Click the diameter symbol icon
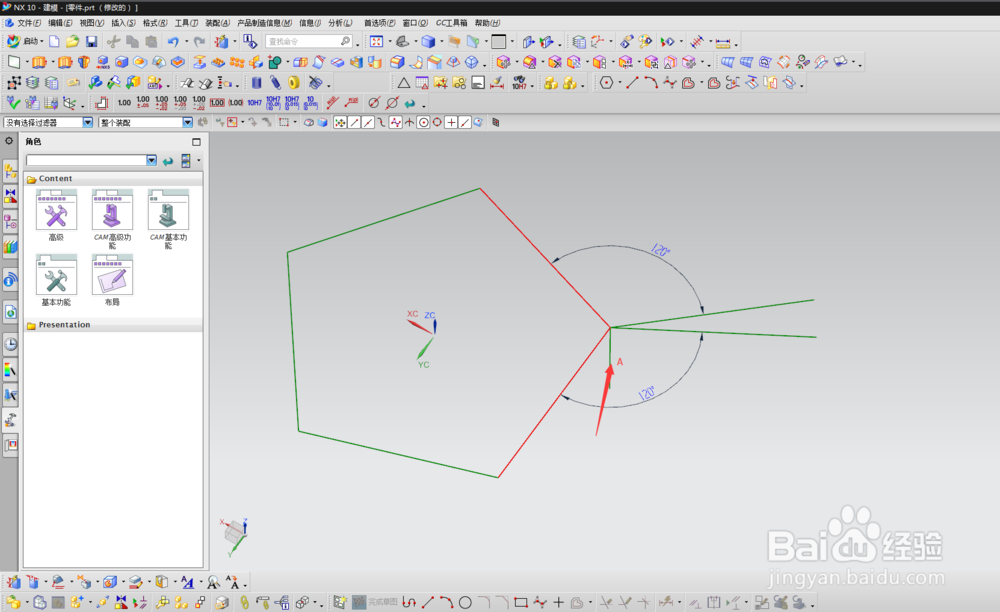Screen dimensions: 1000x612 click(x=374, y=103)
